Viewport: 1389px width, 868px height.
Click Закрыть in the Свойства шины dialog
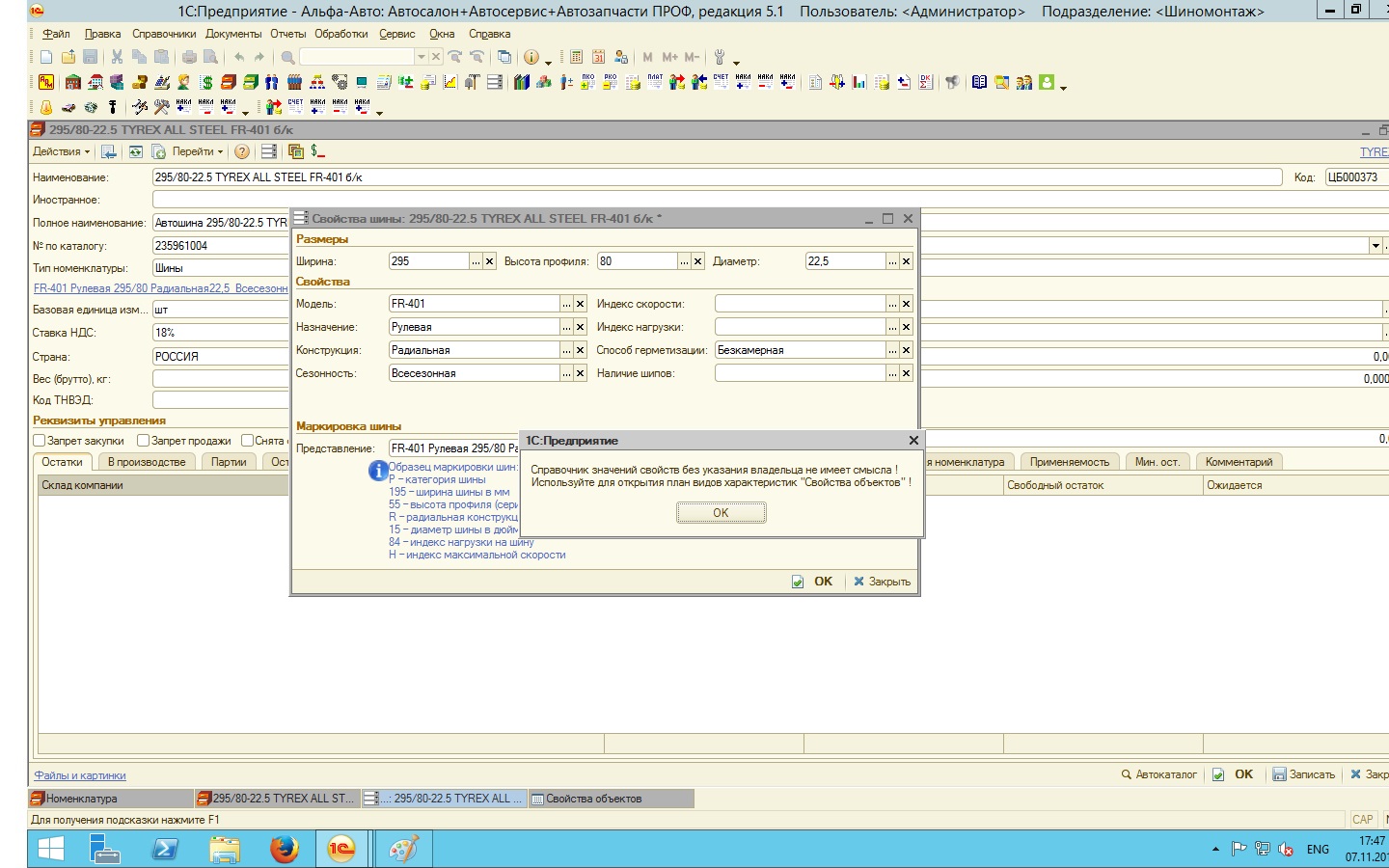point(883,582)
